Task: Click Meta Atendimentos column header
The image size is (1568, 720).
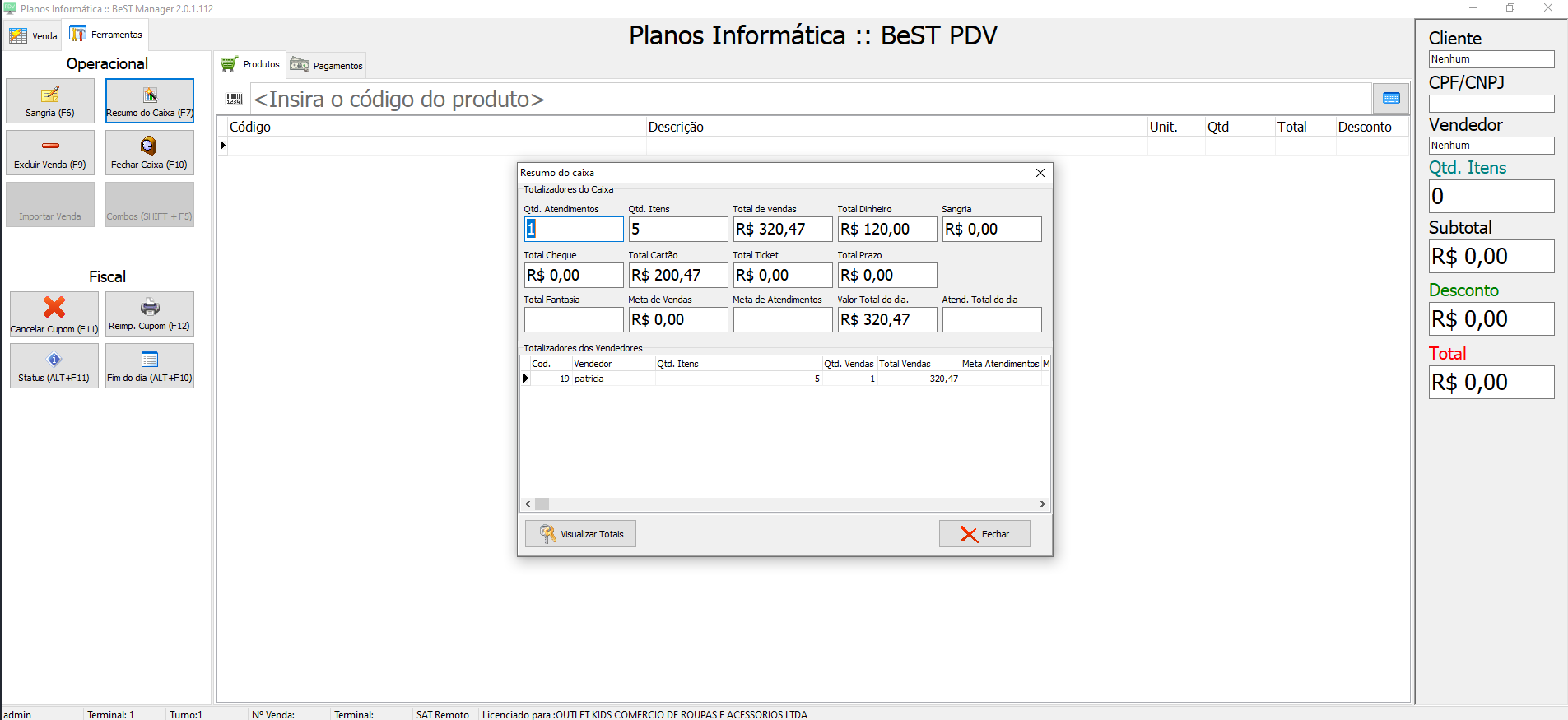Action: [x=1001, y=364]
